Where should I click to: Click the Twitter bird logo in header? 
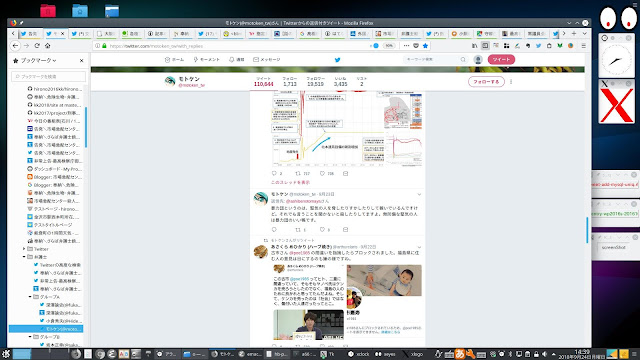coord(338,60)
